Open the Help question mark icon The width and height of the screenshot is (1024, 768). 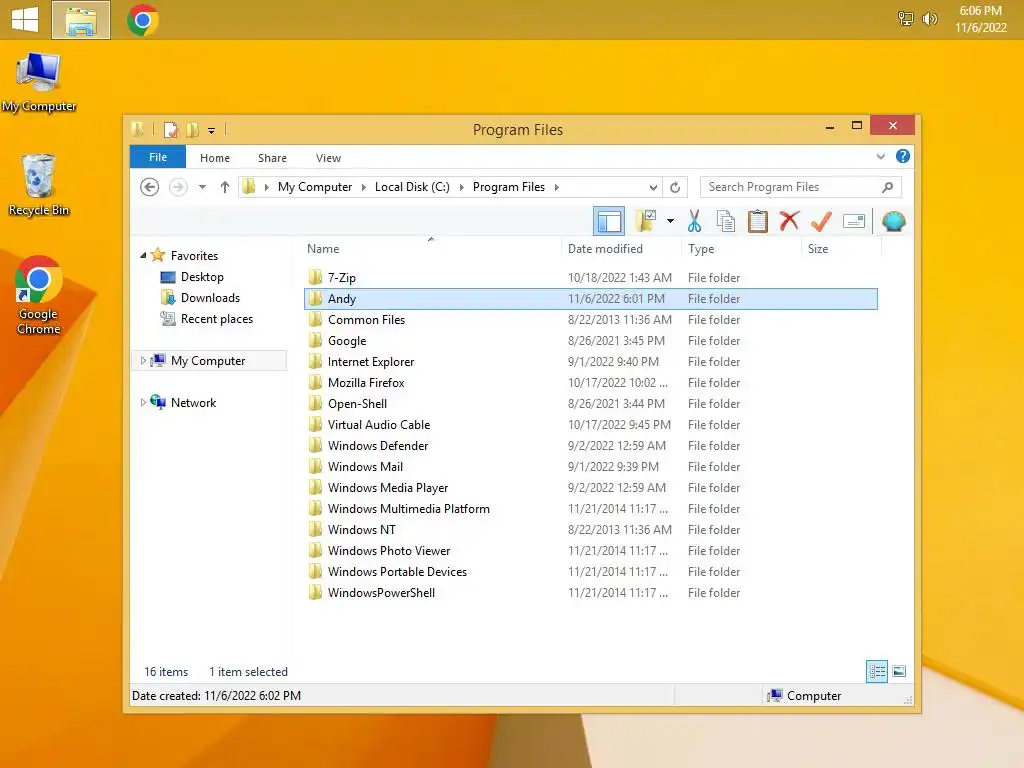click(x=903, y=157)
